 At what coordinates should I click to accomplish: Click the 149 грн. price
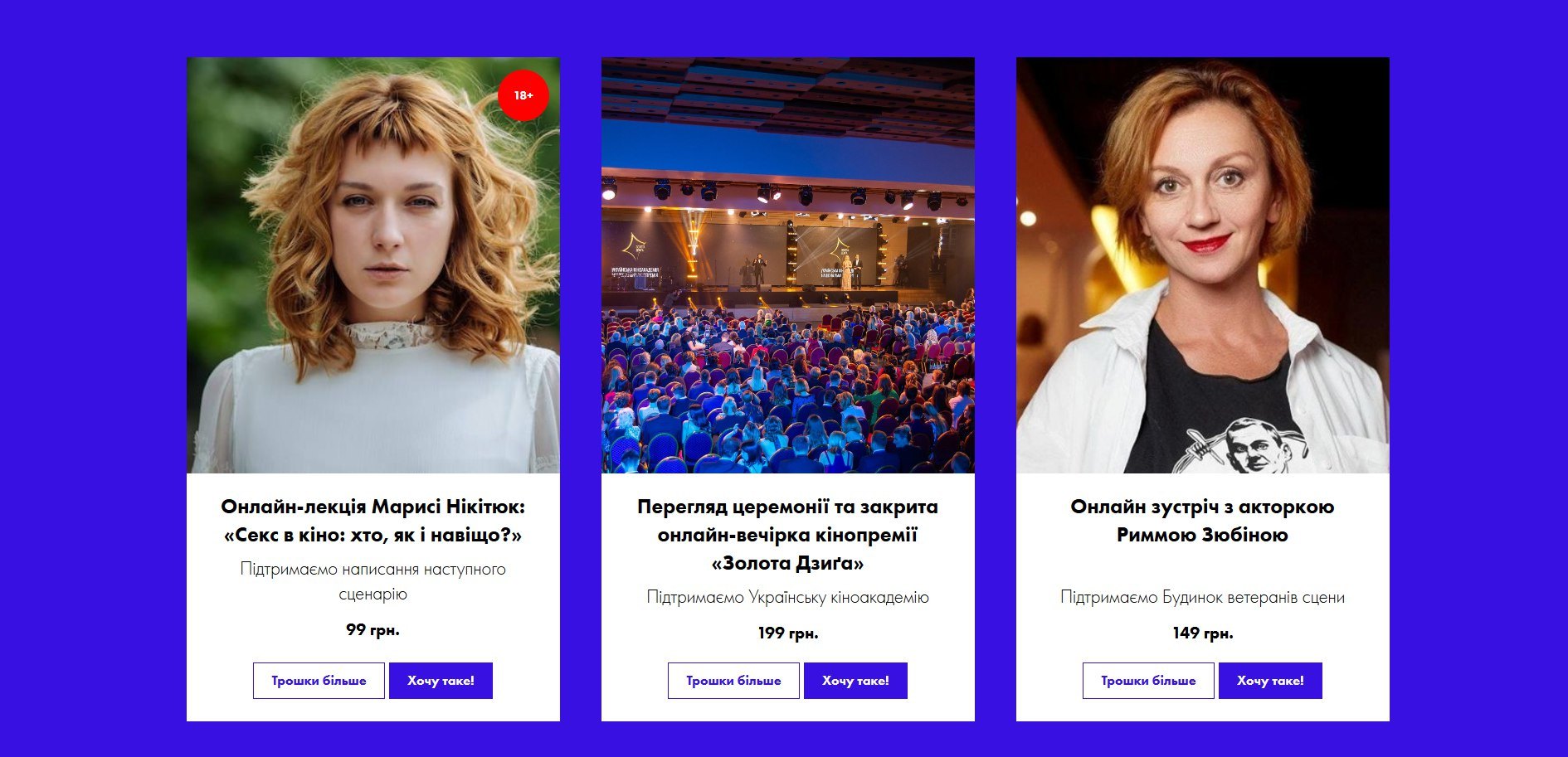tap(1203, 633)
